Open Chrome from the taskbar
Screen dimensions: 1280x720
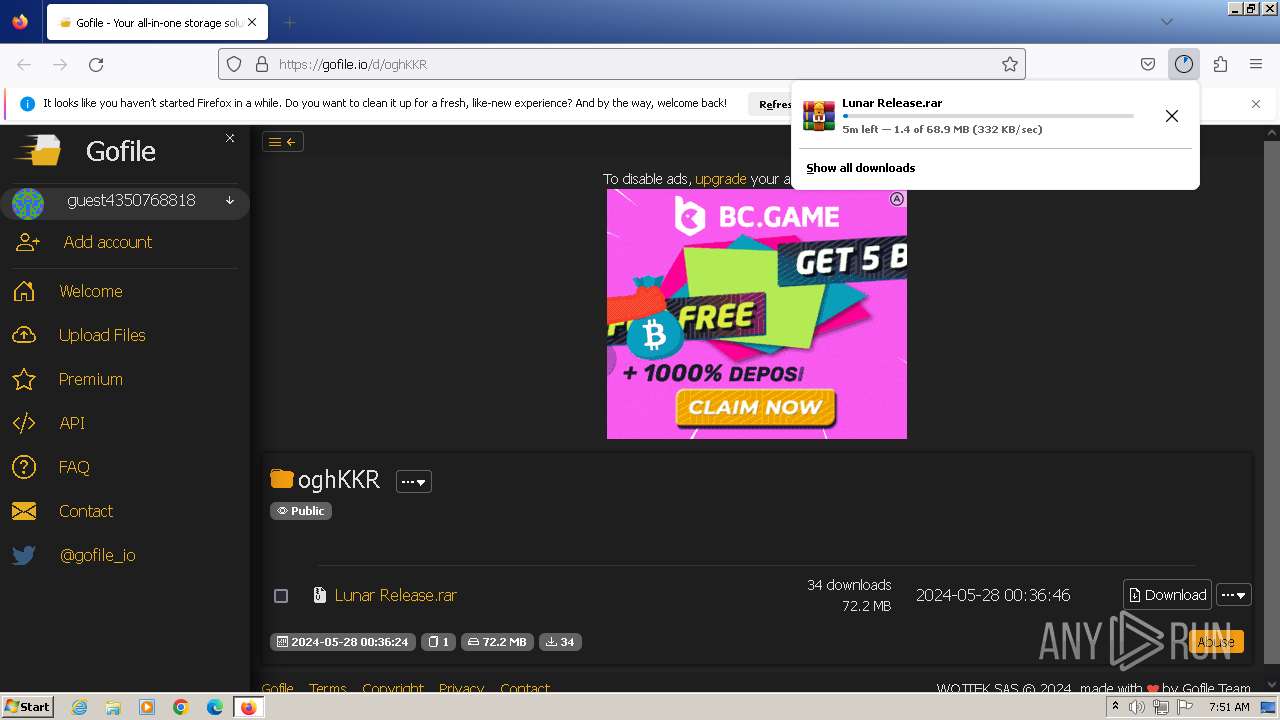[181, 707]
